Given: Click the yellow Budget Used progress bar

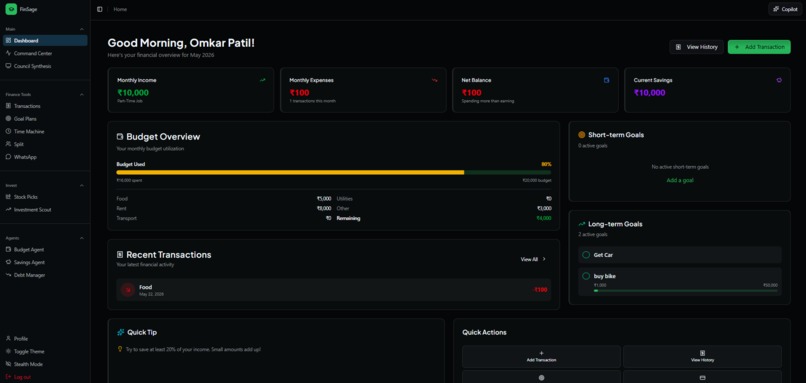Looking at the screenshot, I should point(290,173).
